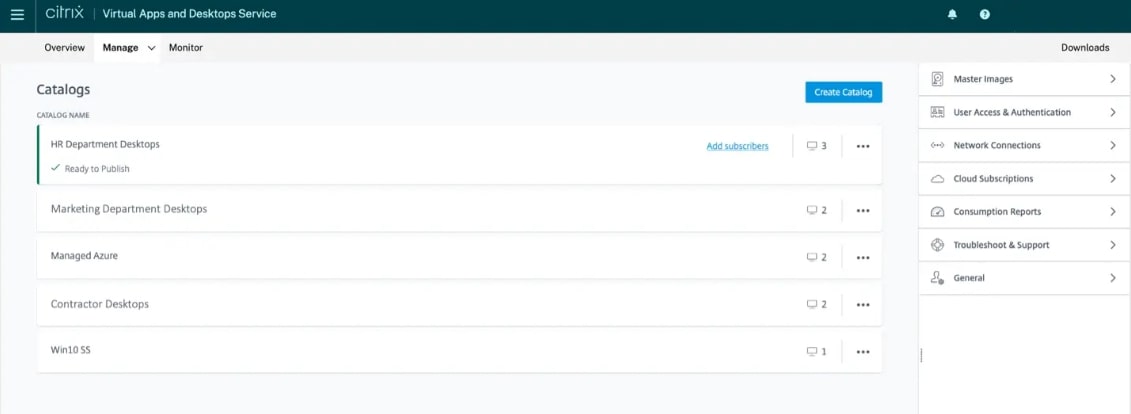Screen dimensions: 1131x414
Task: Click the Consumption Reports gauge icon
Action: (x=937, y=212)
